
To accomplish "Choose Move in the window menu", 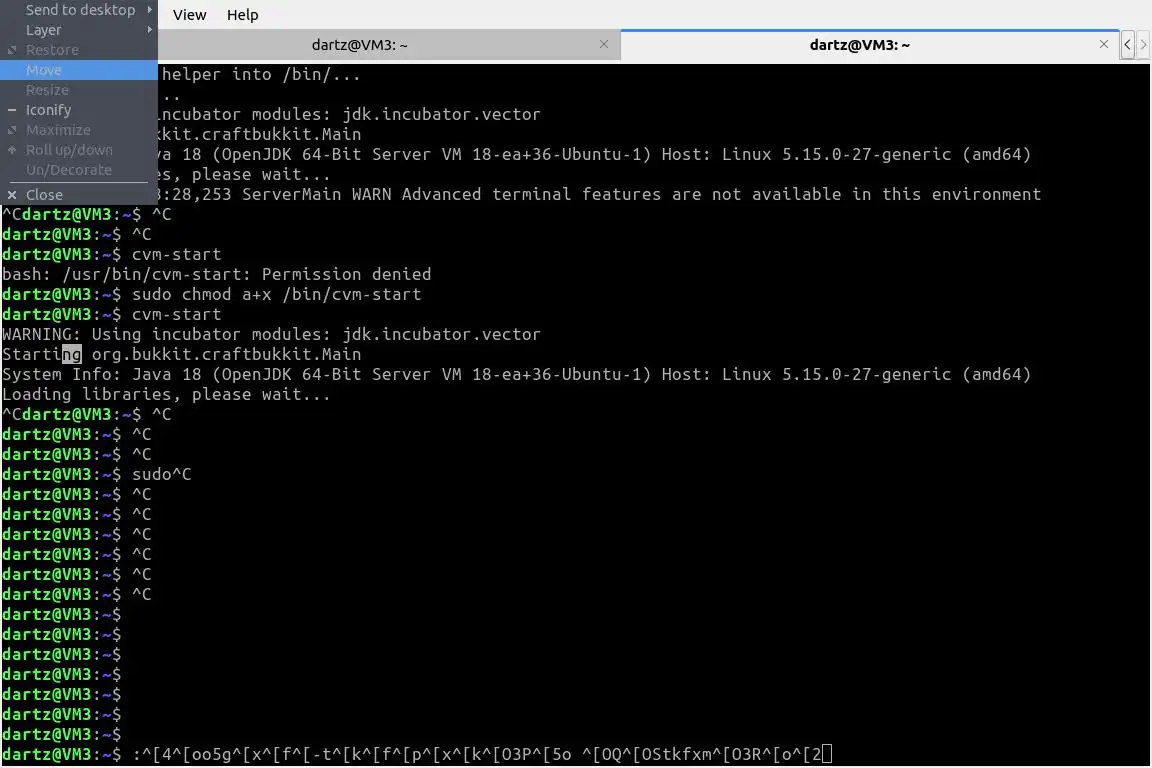I will [x=79, y=70].
